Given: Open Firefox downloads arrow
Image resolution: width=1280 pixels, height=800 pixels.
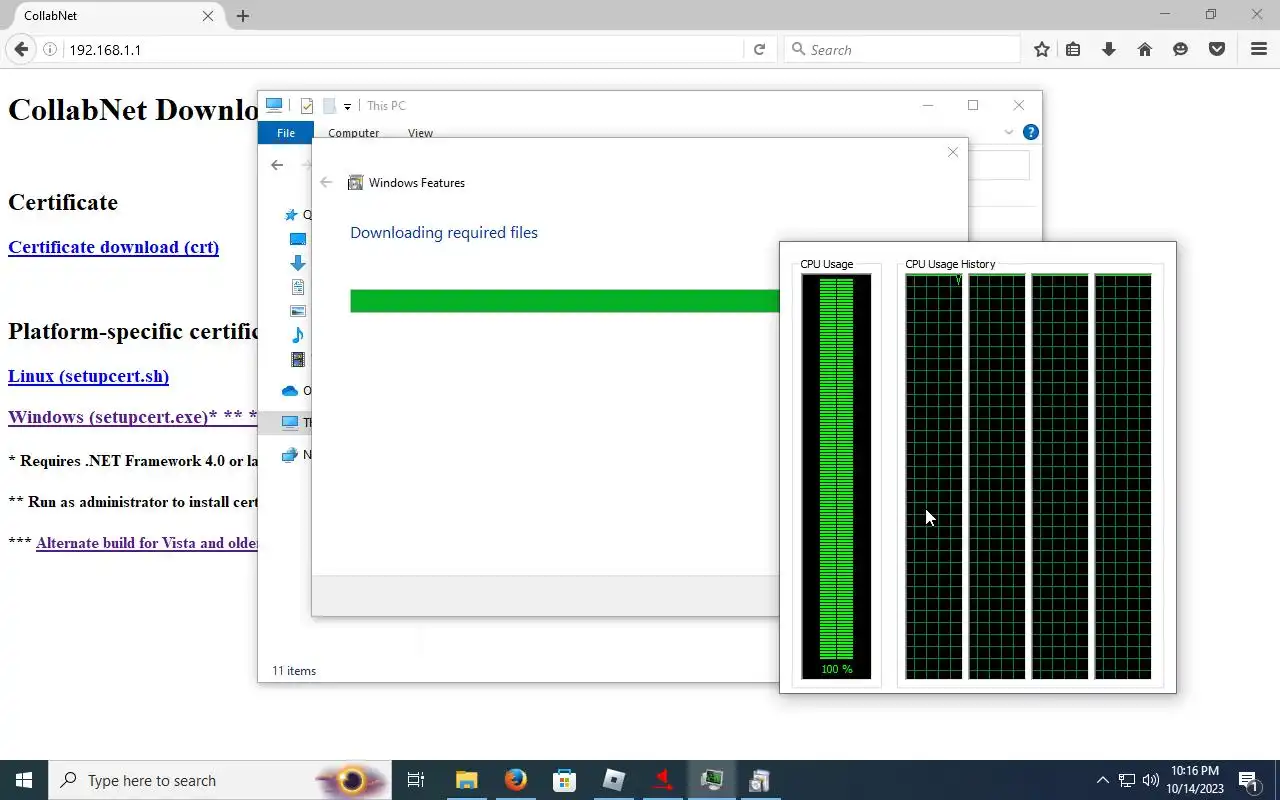Looking at the screenshot, I should [1108, 49].
